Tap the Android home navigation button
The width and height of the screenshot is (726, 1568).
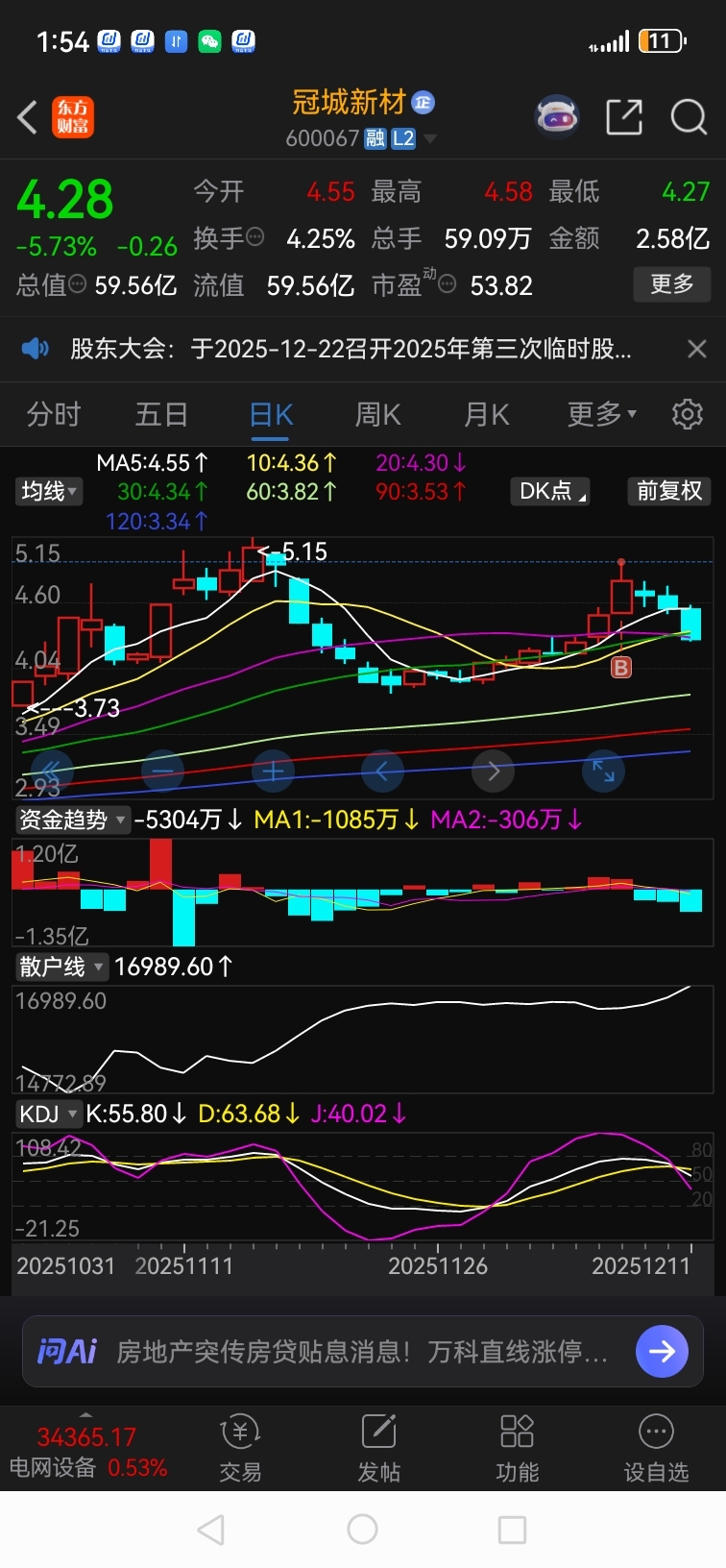pos(362,1530)
